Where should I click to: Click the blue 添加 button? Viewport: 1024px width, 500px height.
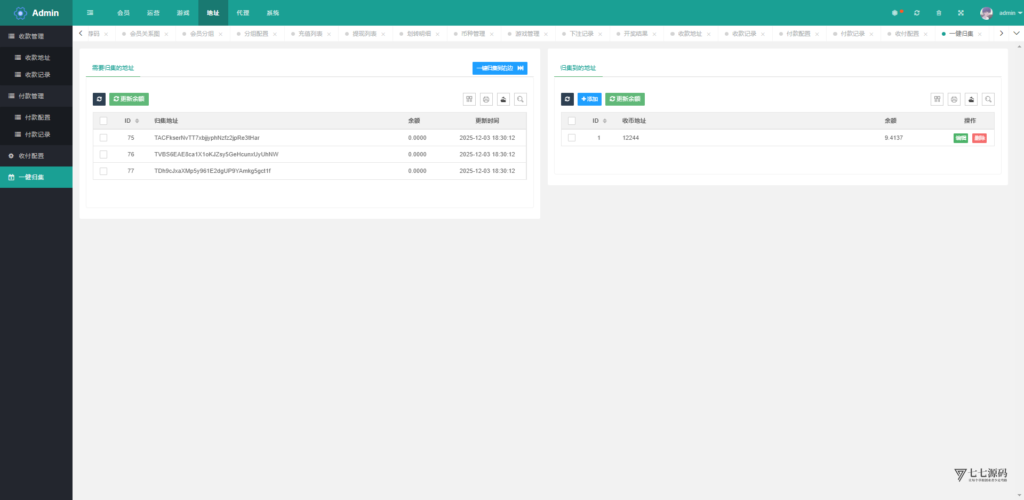[x=589, y=99]
